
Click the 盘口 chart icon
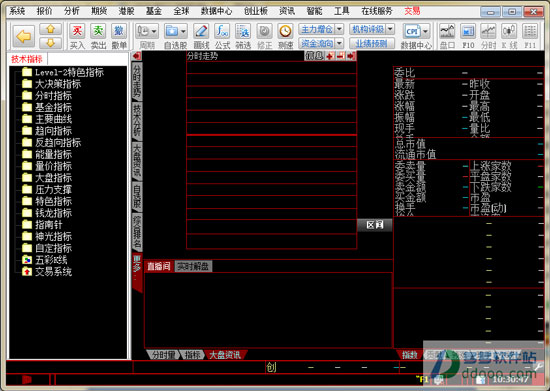[x=447, y=32]
